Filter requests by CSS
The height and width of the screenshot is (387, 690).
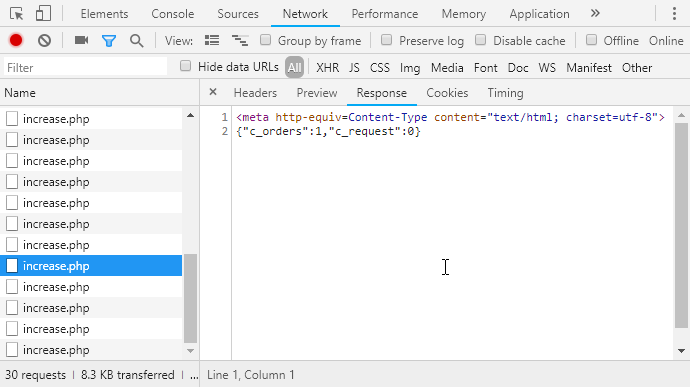coord(380,68)
